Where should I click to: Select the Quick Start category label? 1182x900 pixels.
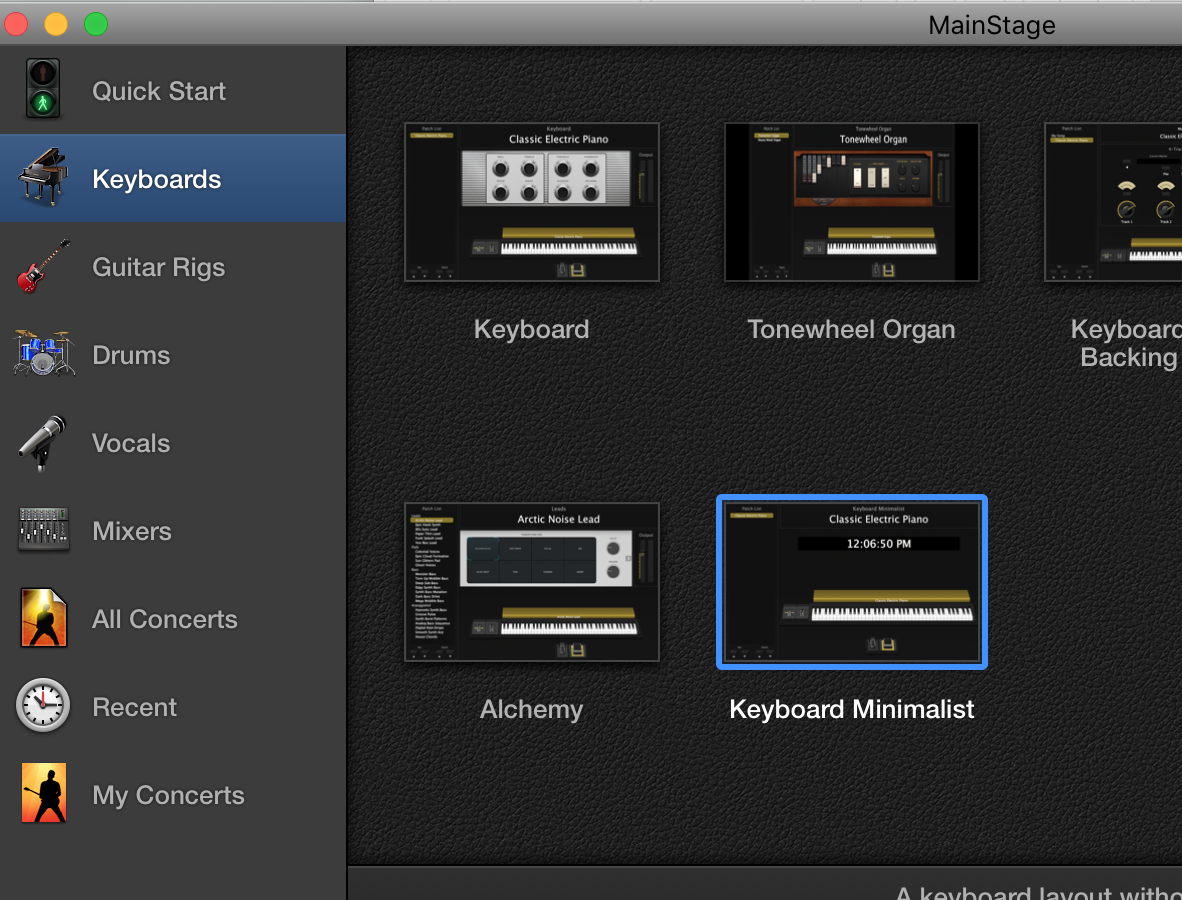(158, 91)
